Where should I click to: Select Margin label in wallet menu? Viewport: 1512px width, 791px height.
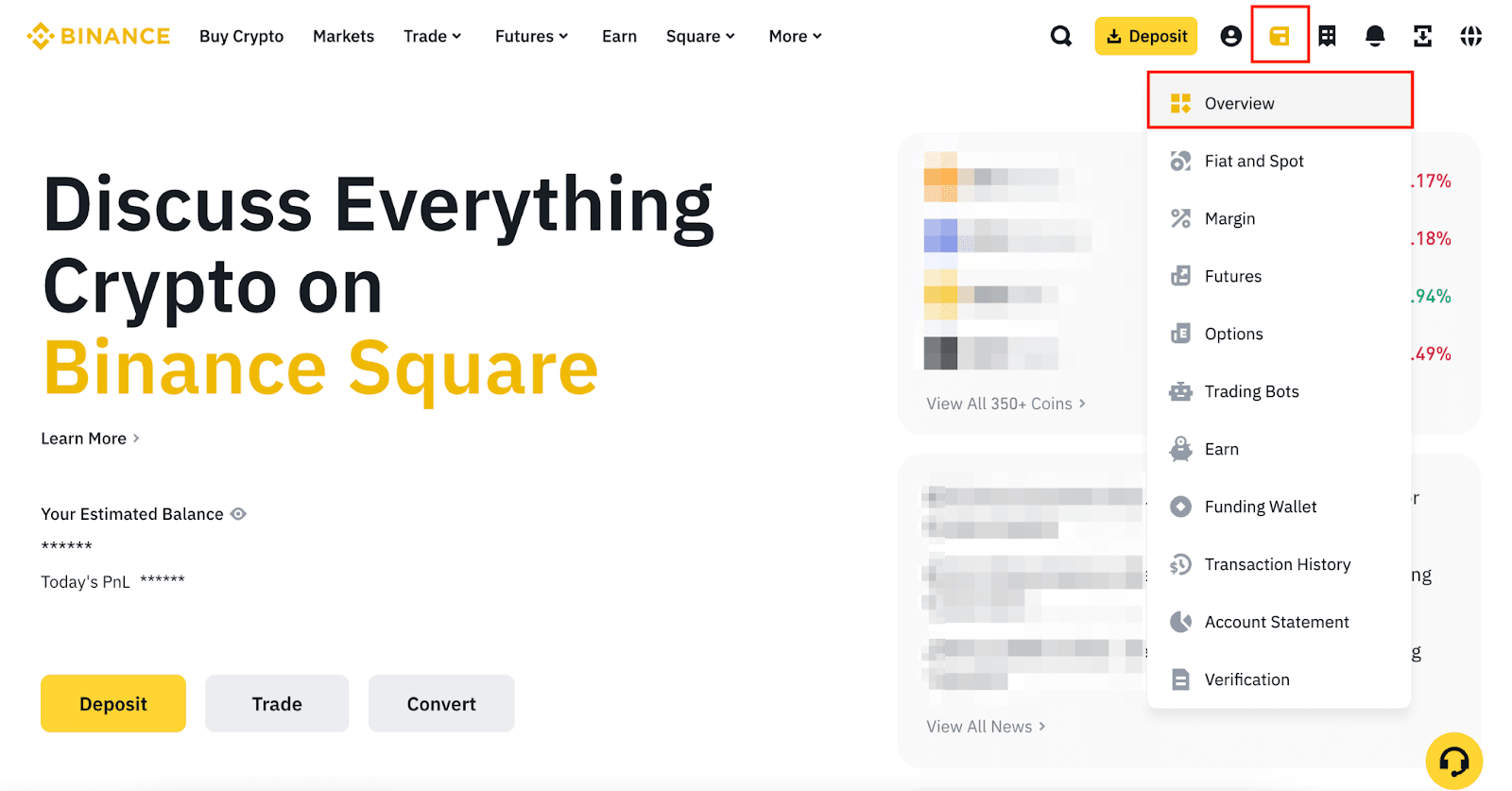pyautogui.click(x=1229, y=218)
